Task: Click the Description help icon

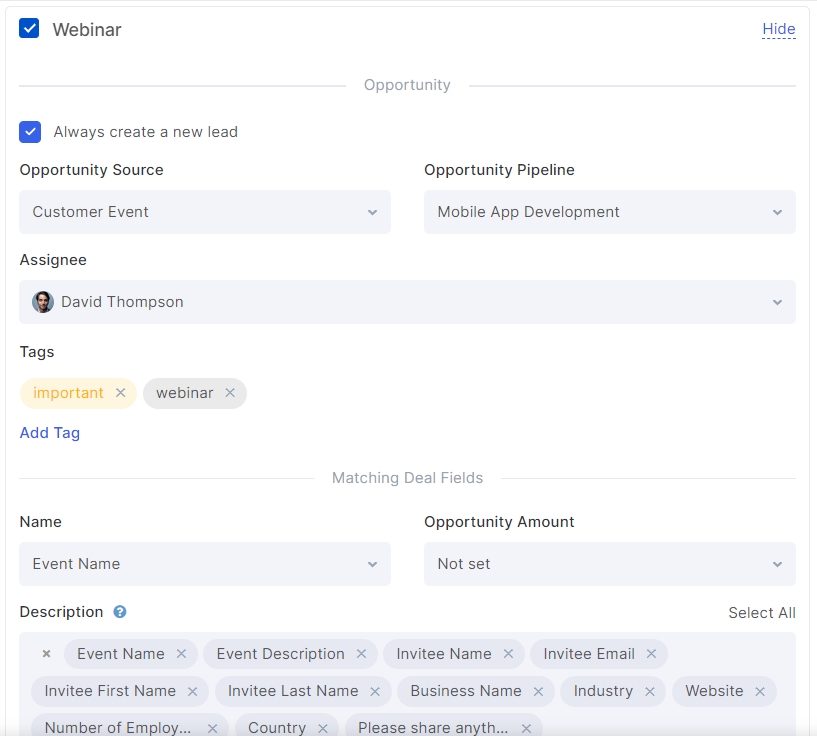Action: click(x=120, y=612)
